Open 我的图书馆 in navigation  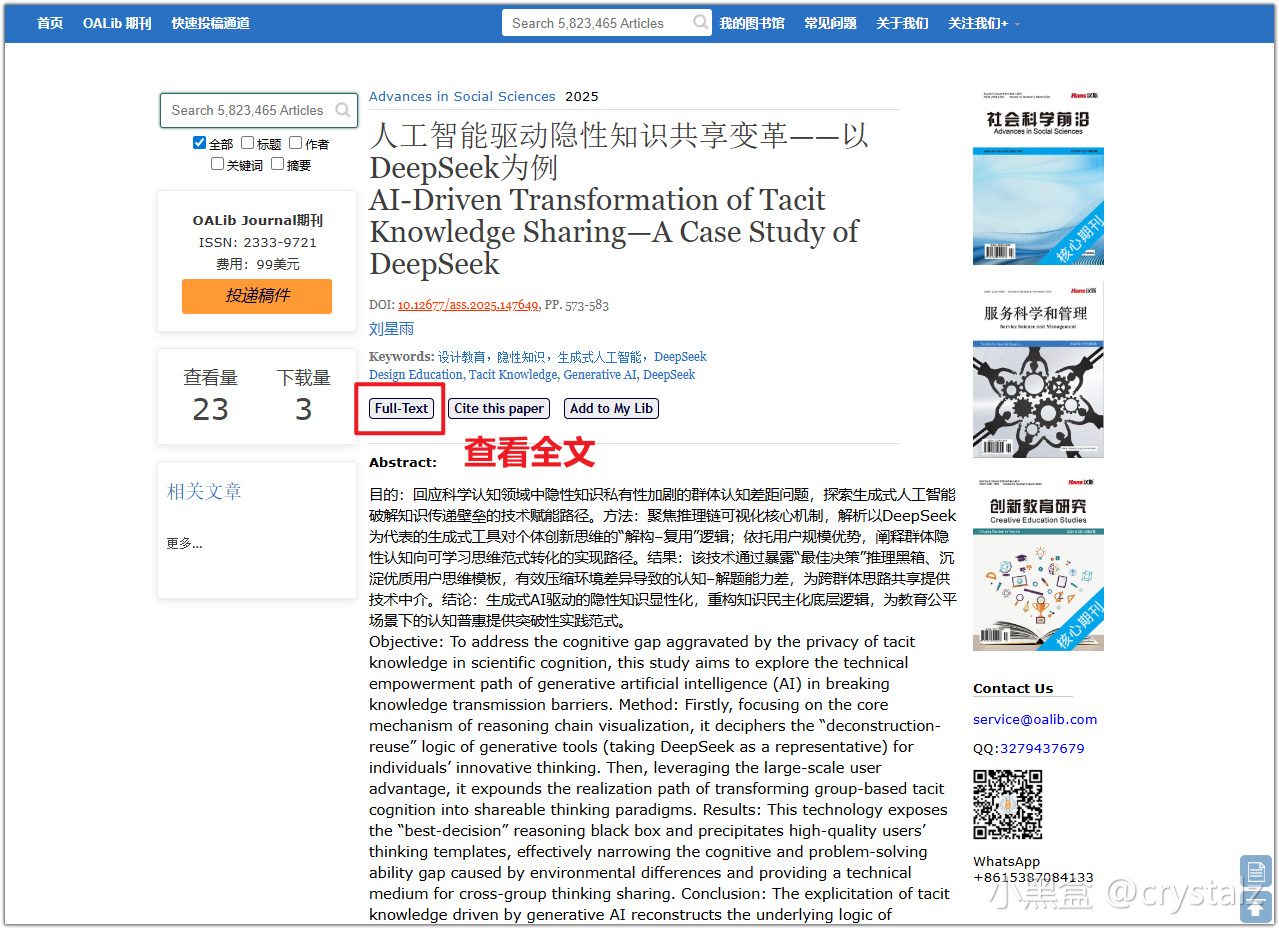752,23
